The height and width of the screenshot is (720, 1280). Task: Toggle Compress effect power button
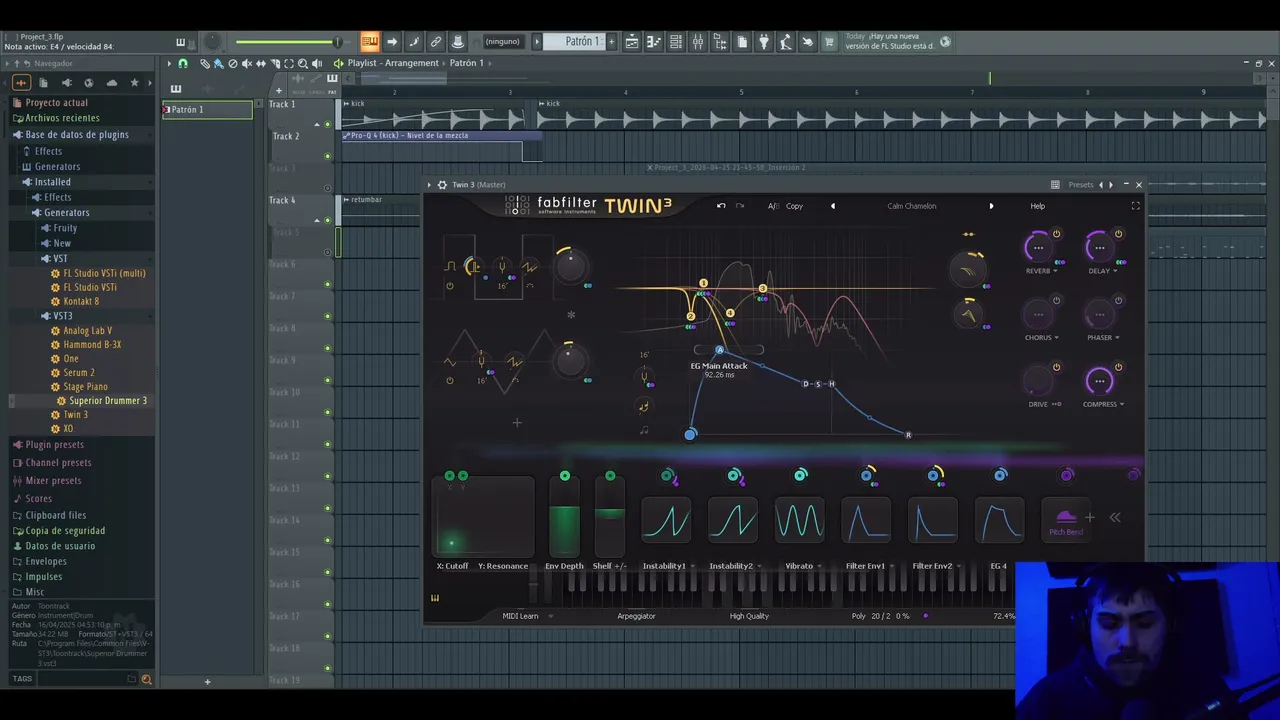click(x=1118, y=368)
